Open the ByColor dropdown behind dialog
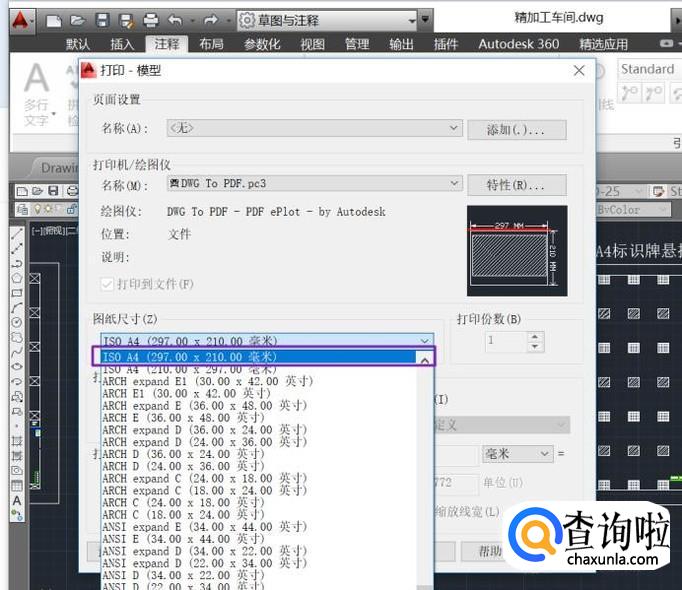This screenshot has width=682, height=590. 633,210
